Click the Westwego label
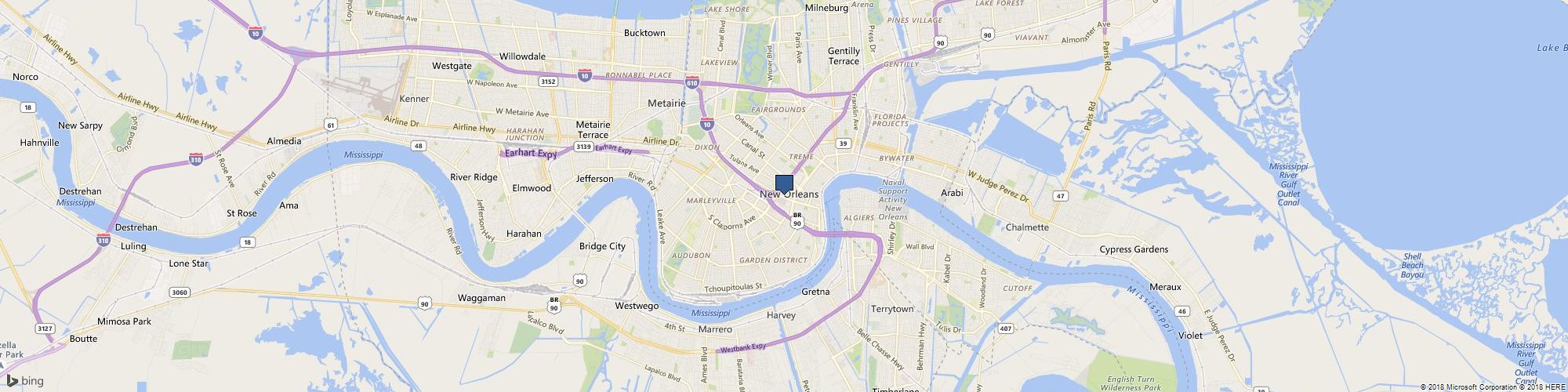This screenshot has width=1568, height=392. click(x=637, y=306)
